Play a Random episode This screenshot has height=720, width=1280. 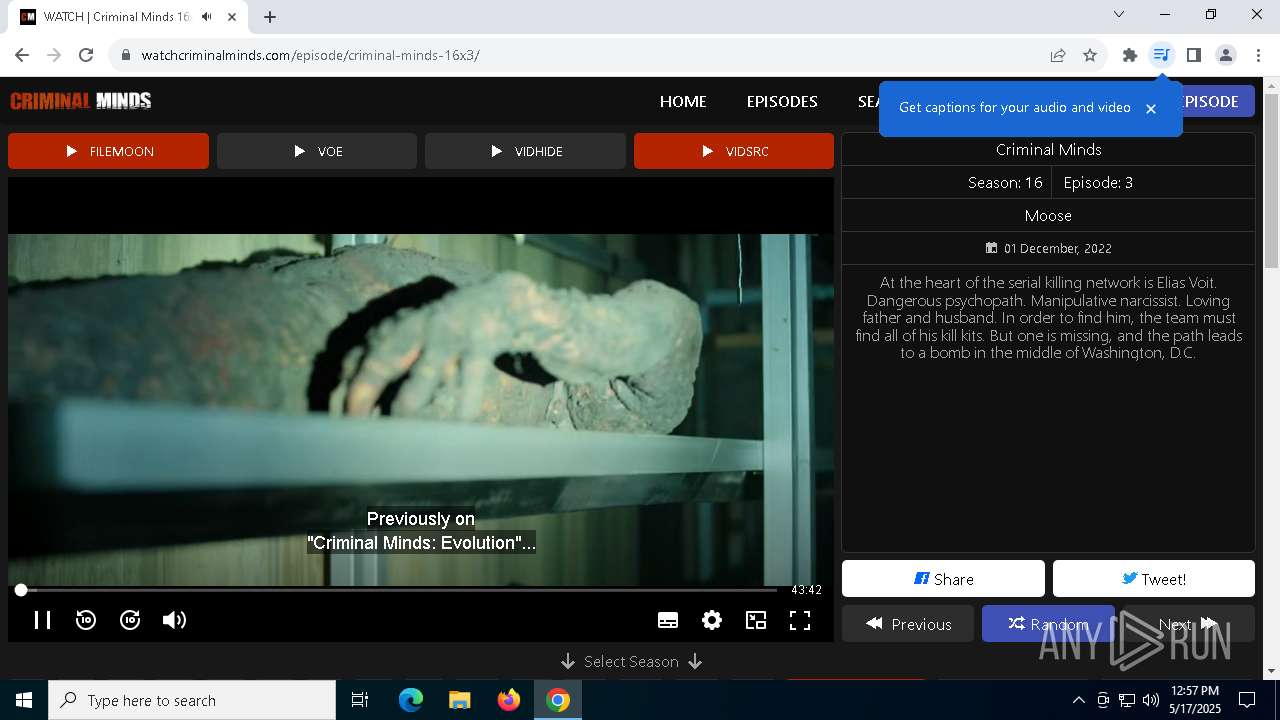coord(1048,624)
